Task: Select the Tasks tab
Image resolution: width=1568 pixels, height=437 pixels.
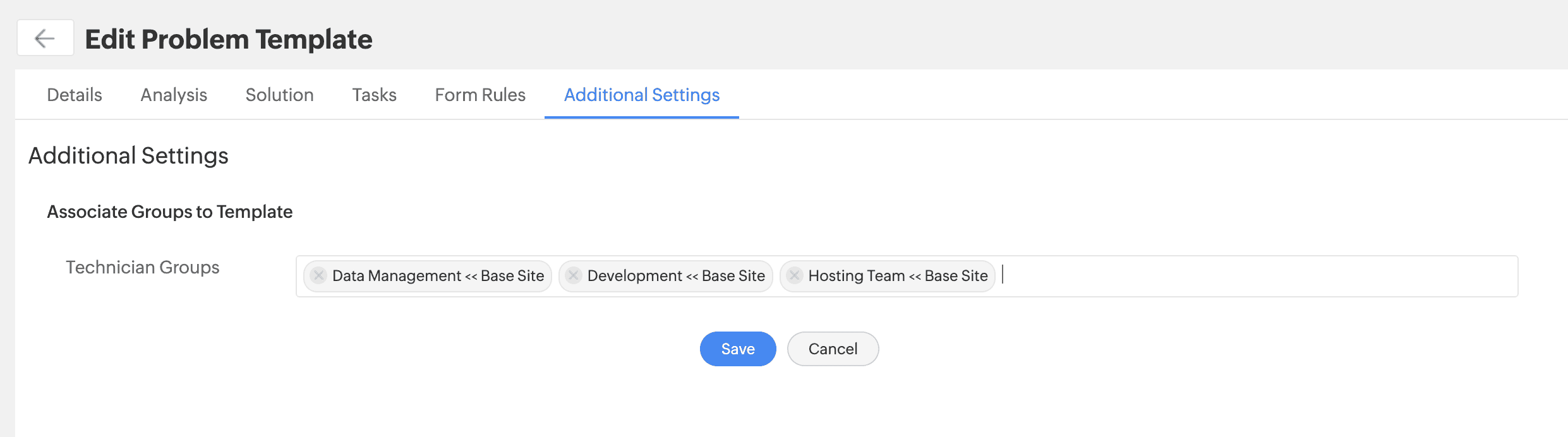Action: (374, 95)
